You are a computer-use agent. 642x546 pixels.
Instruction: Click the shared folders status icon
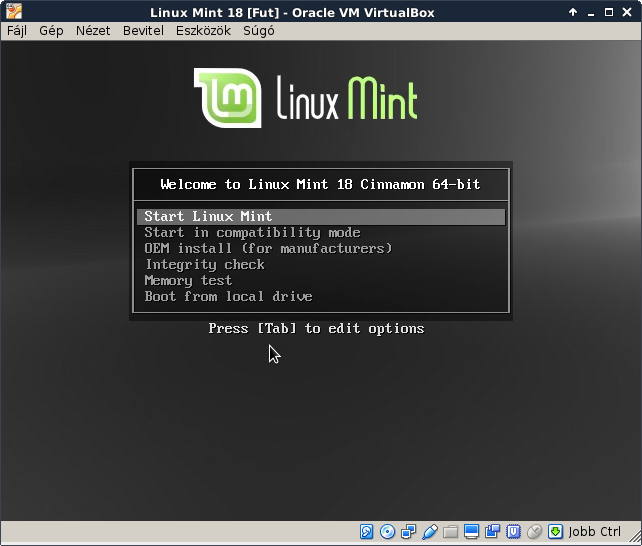point(450,532)
